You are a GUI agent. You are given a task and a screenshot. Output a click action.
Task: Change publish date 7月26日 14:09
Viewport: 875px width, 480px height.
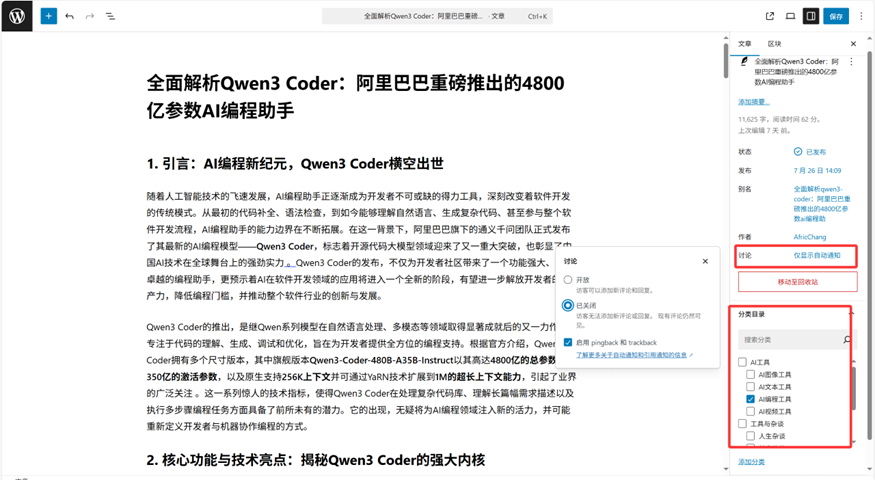(817, 170)
